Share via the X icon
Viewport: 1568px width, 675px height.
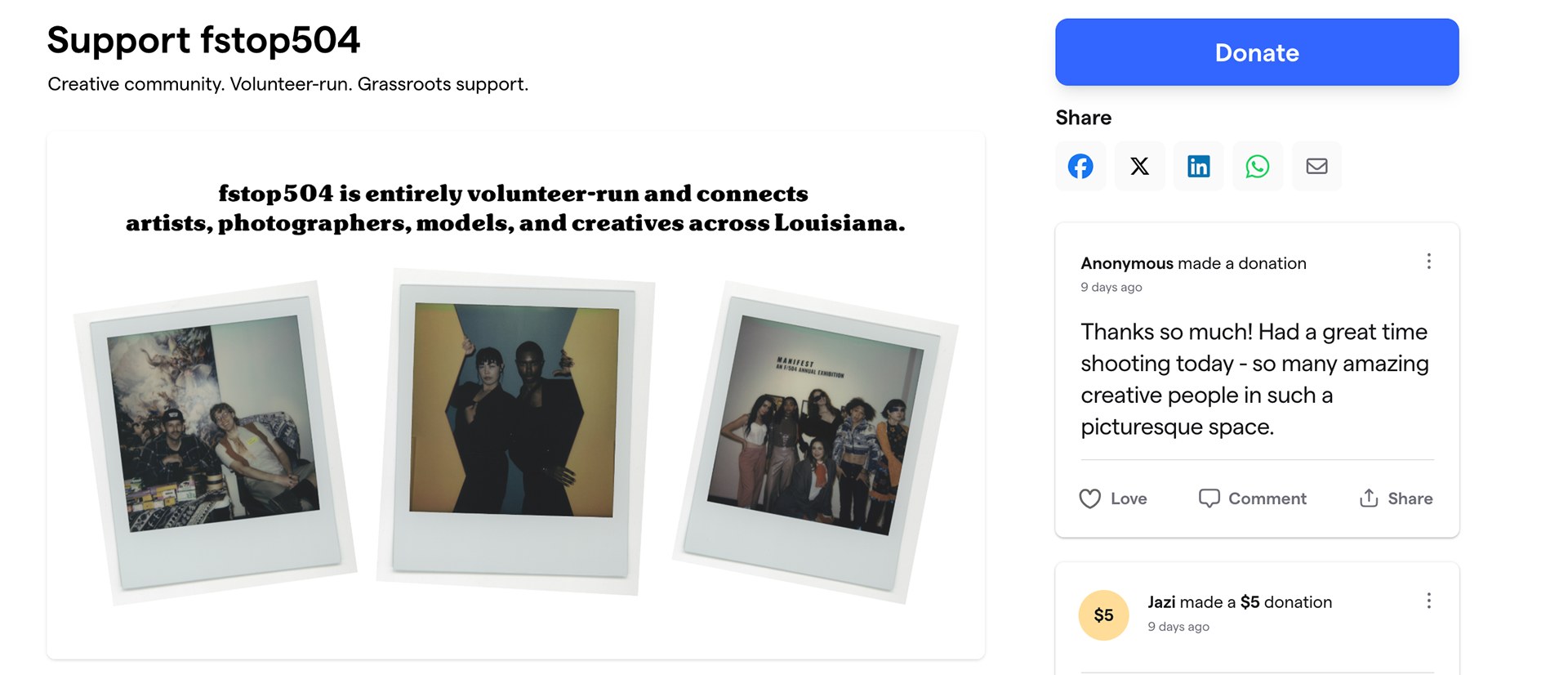click(x=1139, y=167)
